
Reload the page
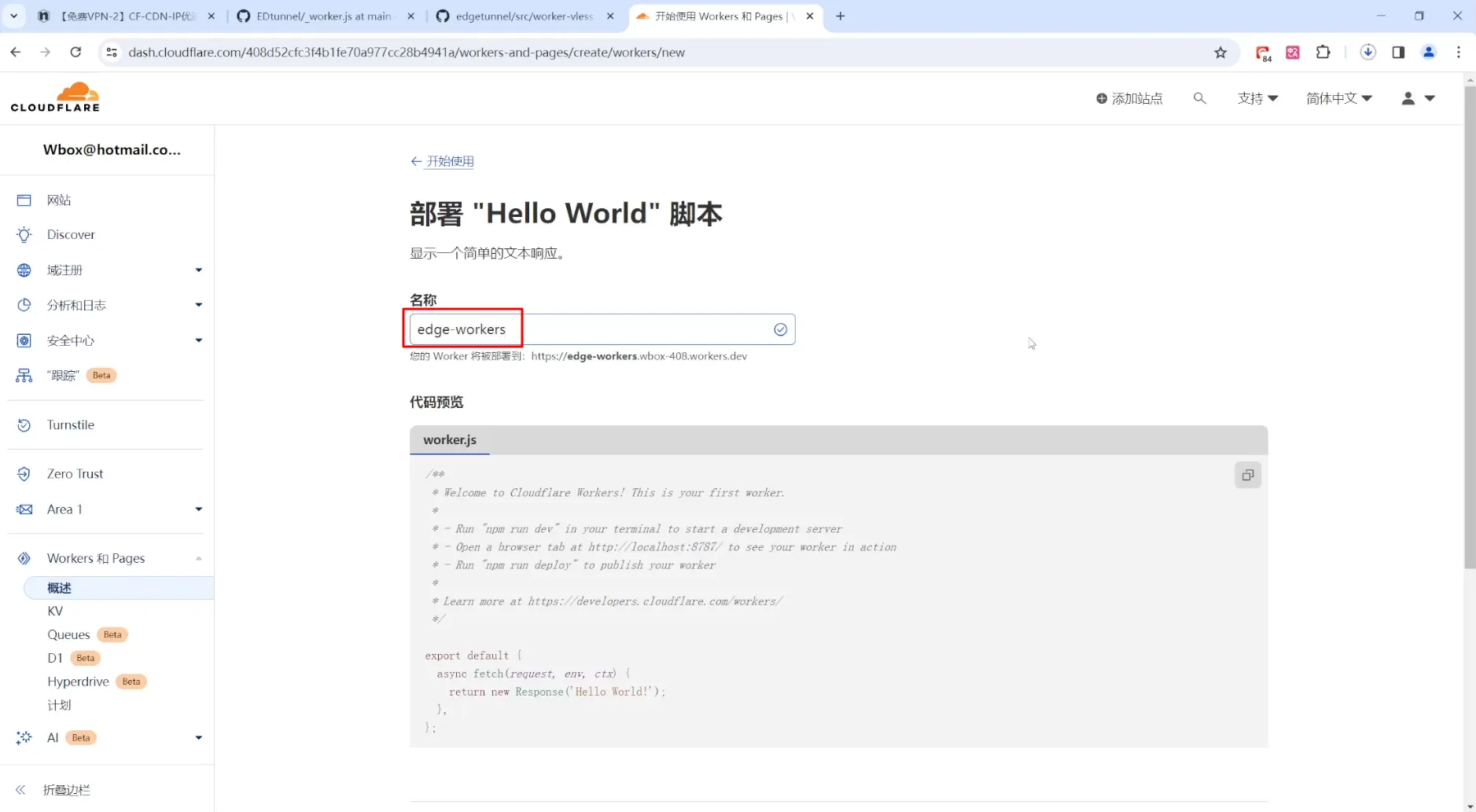click(x=75, y=53)
